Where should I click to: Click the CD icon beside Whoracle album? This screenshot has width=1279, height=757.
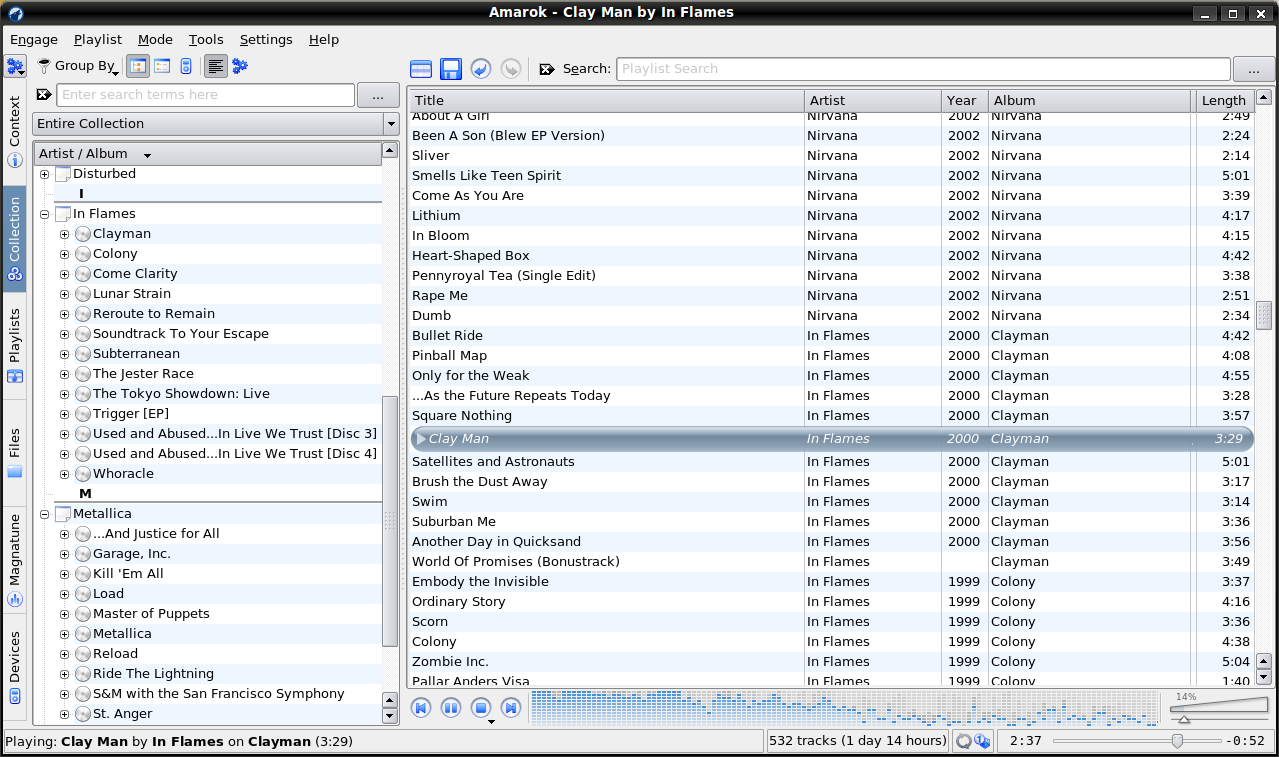83,474
